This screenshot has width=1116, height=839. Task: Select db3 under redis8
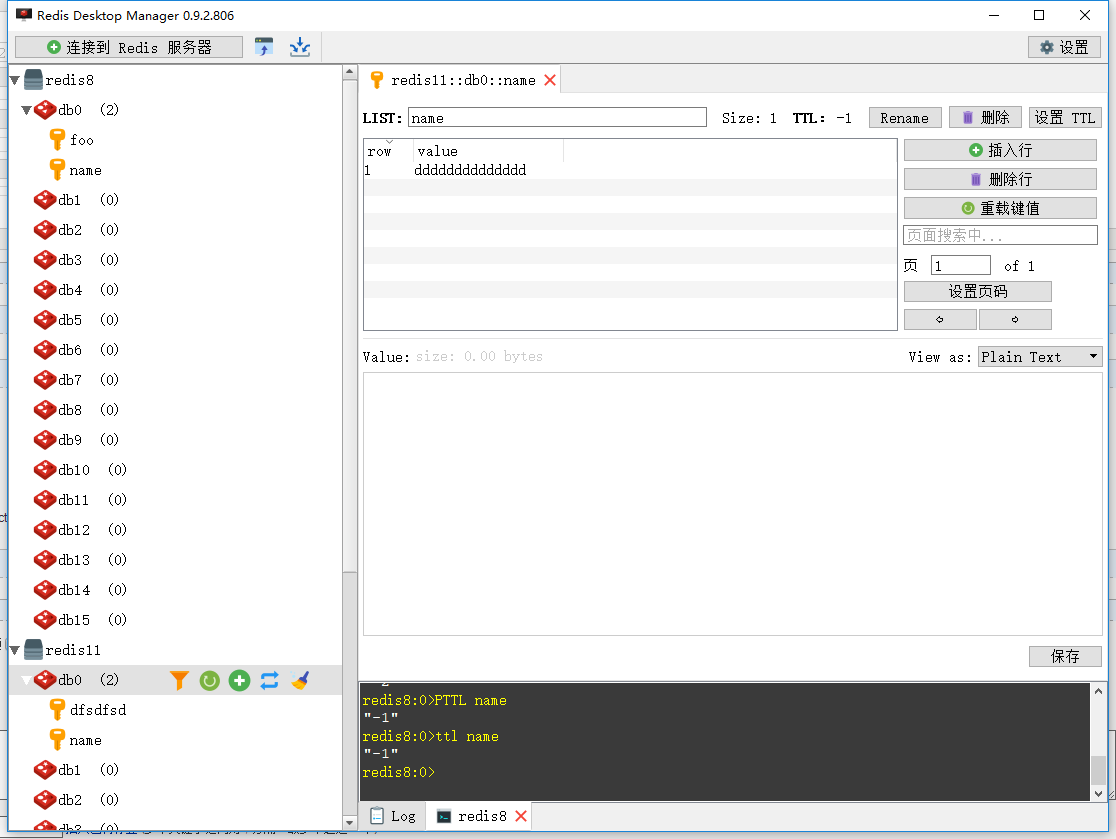tap(70, 260)
